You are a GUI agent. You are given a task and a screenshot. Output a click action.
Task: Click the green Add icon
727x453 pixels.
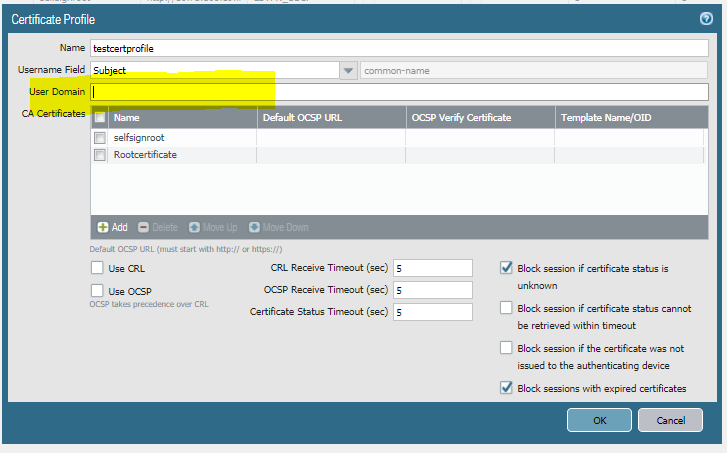pyautogui.click(x=102, y=227)
